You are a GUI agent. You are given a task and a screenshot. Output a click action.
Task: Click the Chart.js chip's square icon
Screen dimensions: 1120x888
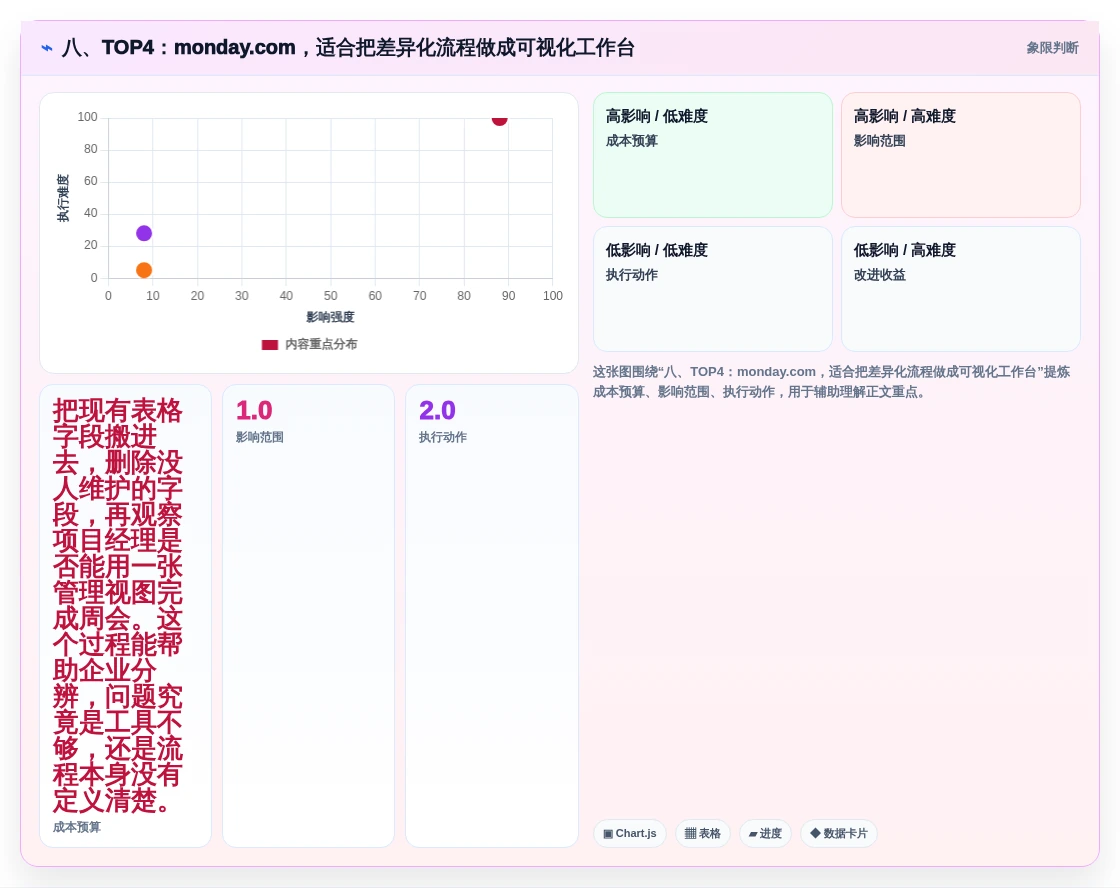pos(608,834)
